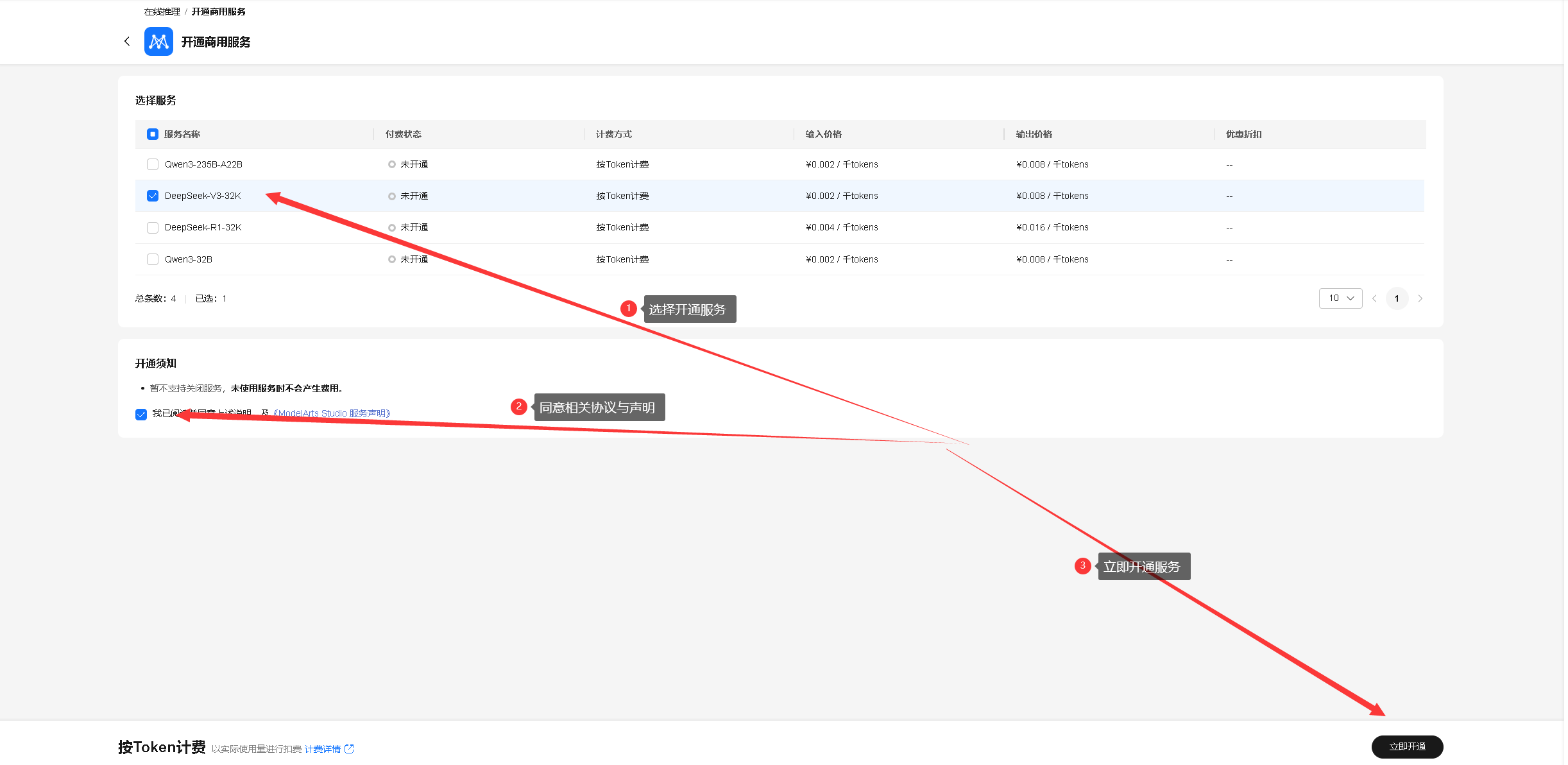Click the external link icon beside 计费详情
This screenshot has width=1568, height=765.
(x=350, y=749)
